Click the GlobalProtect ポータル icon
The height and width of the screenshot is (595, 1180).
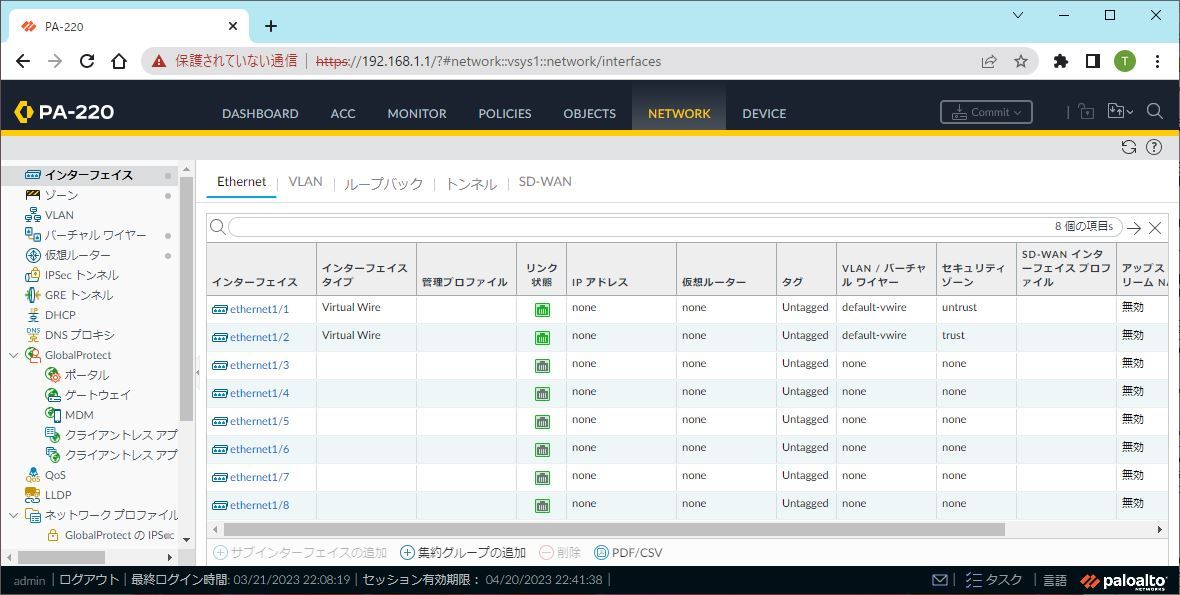[53, 375]
